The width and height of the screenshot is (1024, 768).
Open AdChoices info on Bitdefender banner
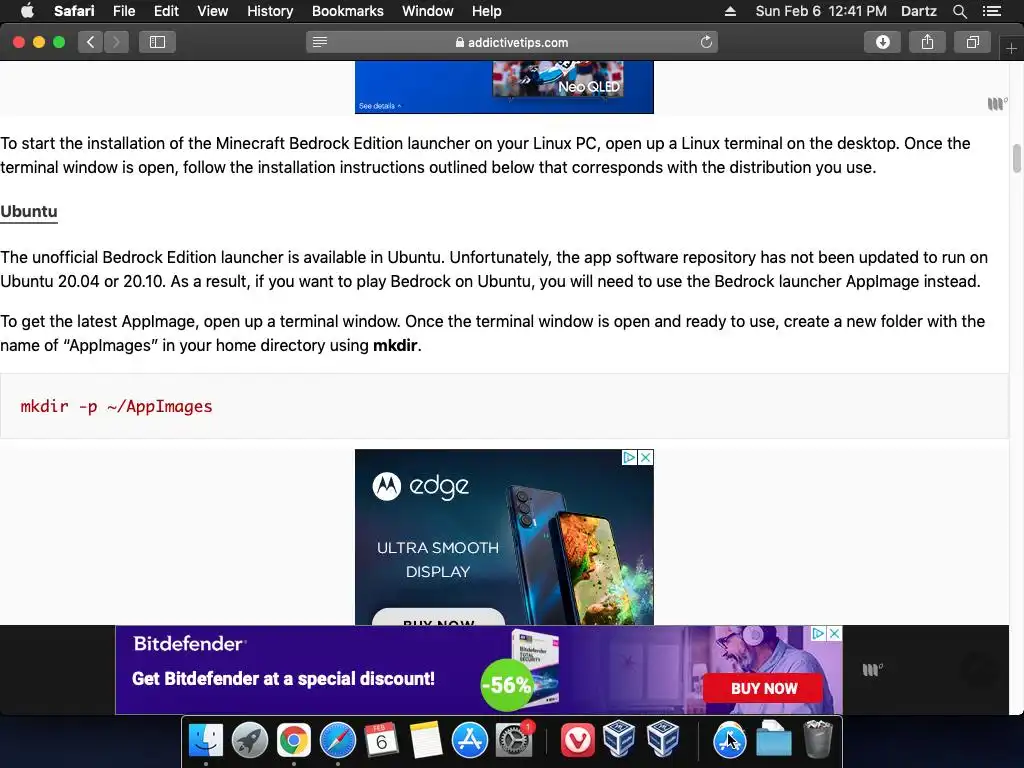tap(818, 633)
